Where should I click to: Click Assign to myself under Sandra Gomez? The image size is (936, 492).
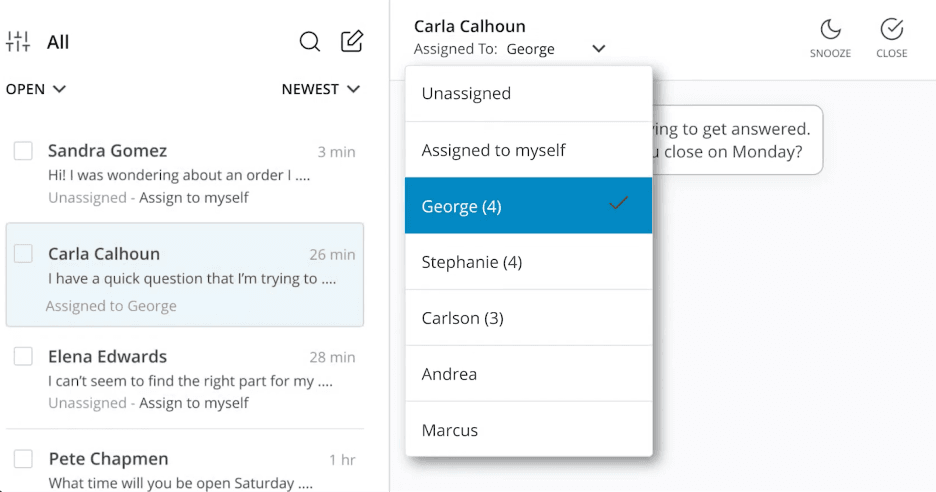[x=192, y=198]
